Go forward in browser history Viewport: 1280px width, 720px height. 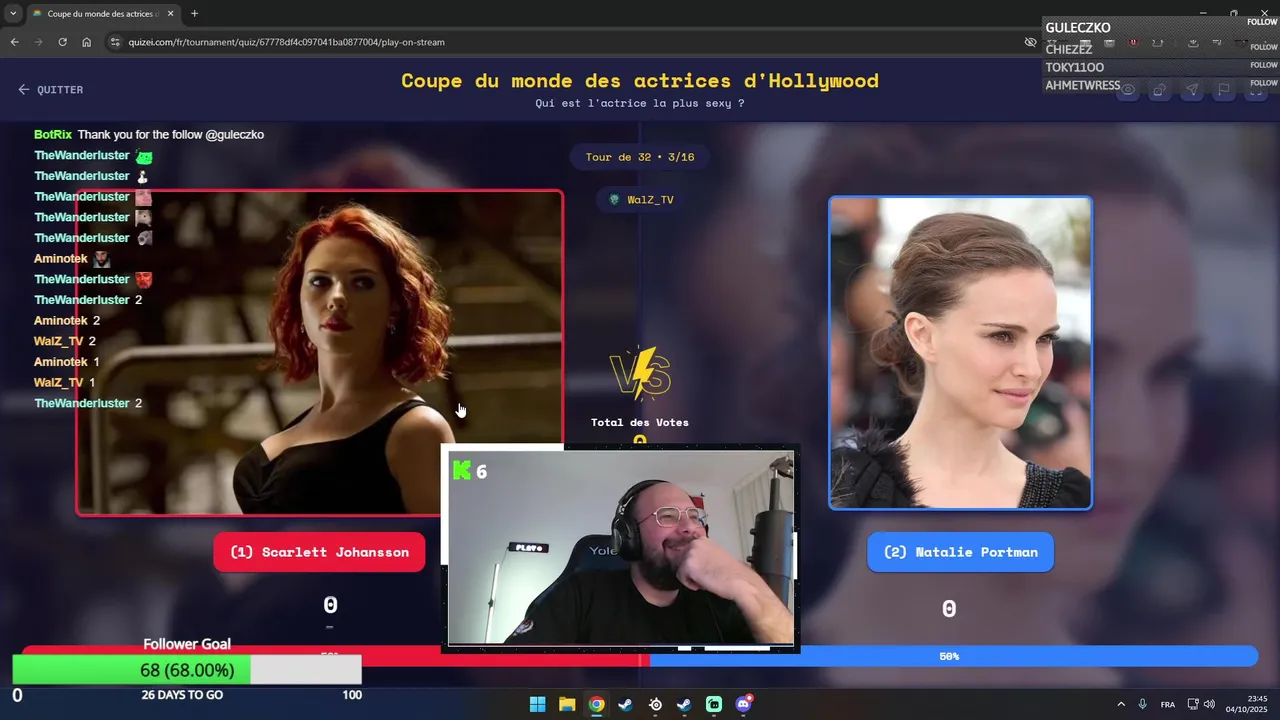point(38,42)
